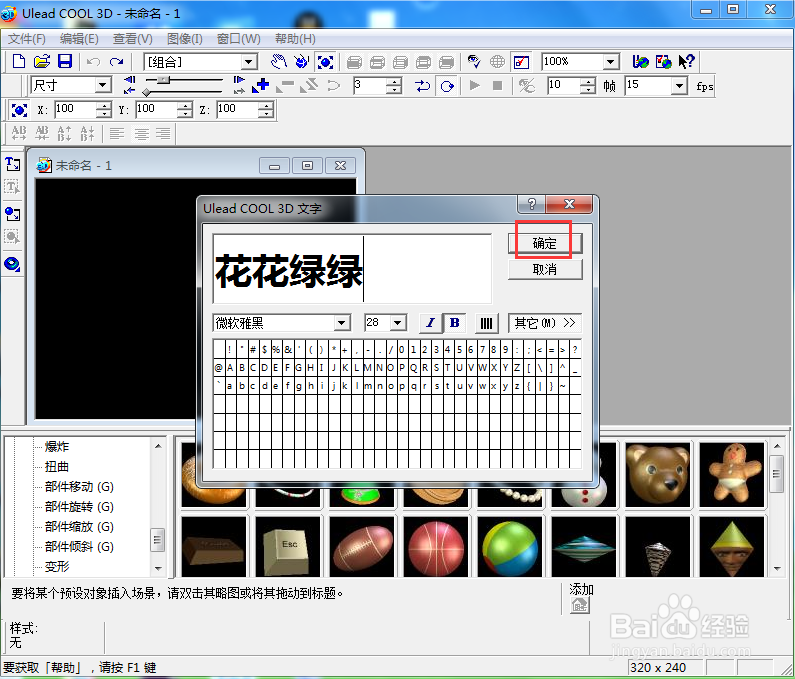
Task: Click the Save disk icon
Action: (64, 62)
